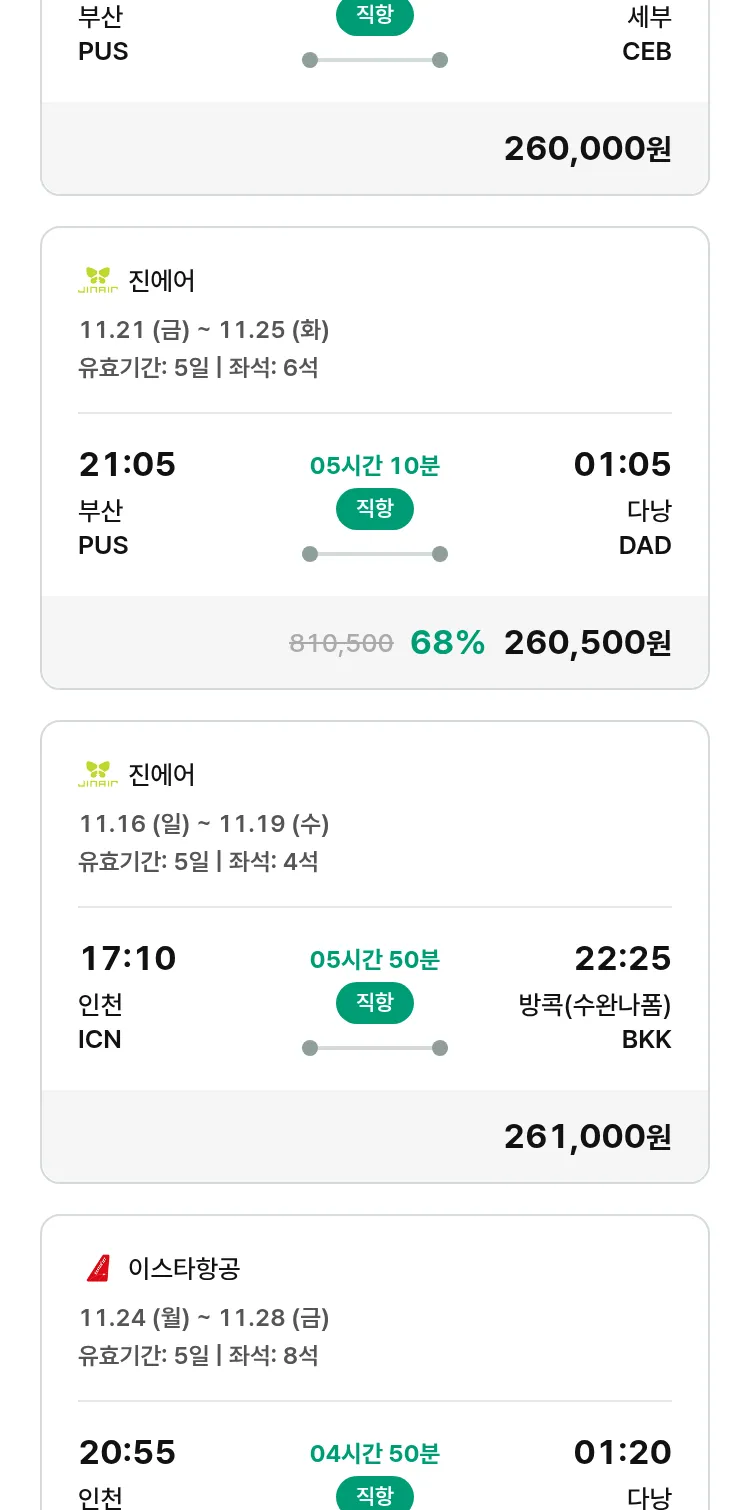Select the 260,000 won Cebu fare

tap(587, 149)
